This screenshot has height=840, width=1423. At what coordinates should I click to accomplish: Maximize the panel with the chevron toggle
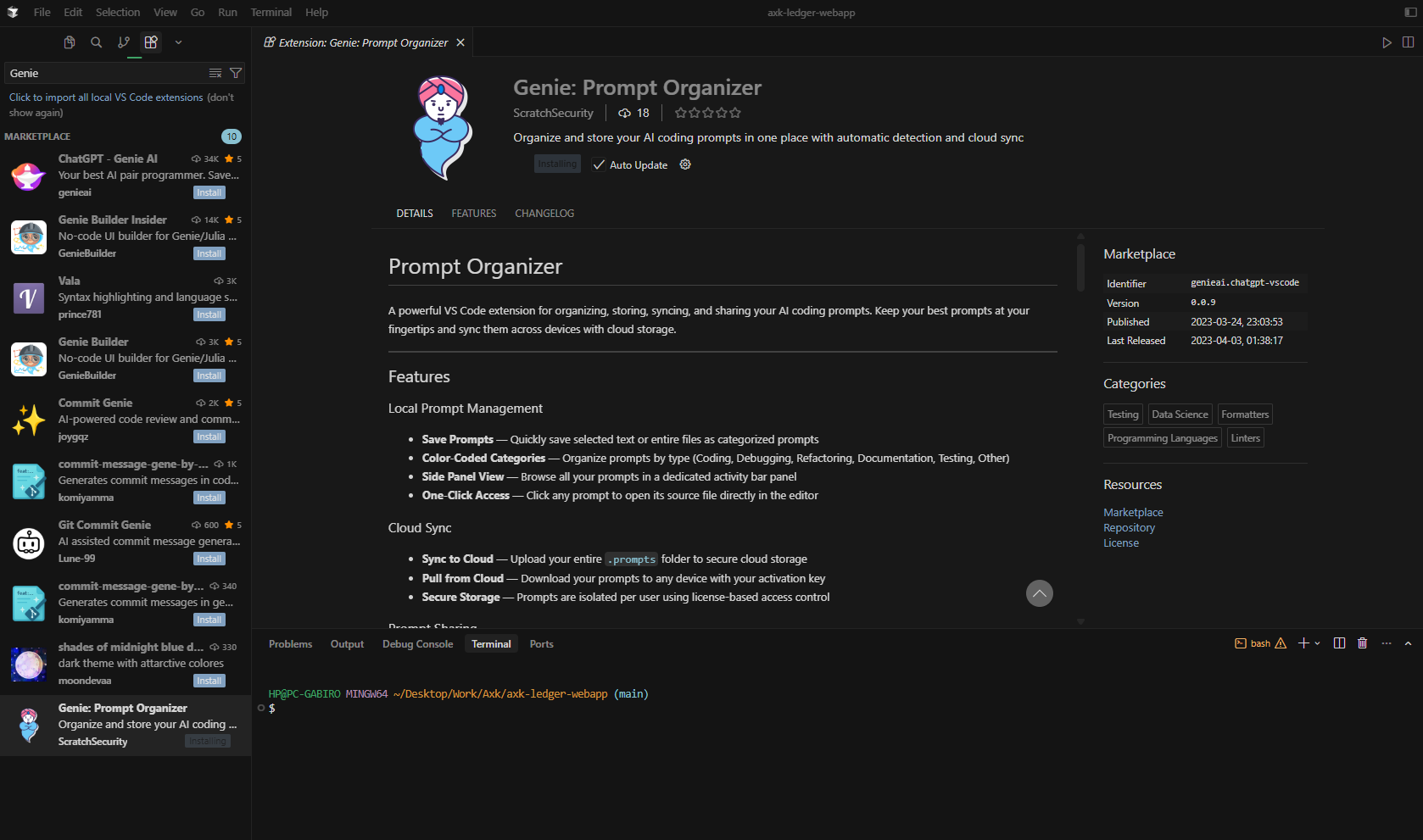coord(1409,643)
